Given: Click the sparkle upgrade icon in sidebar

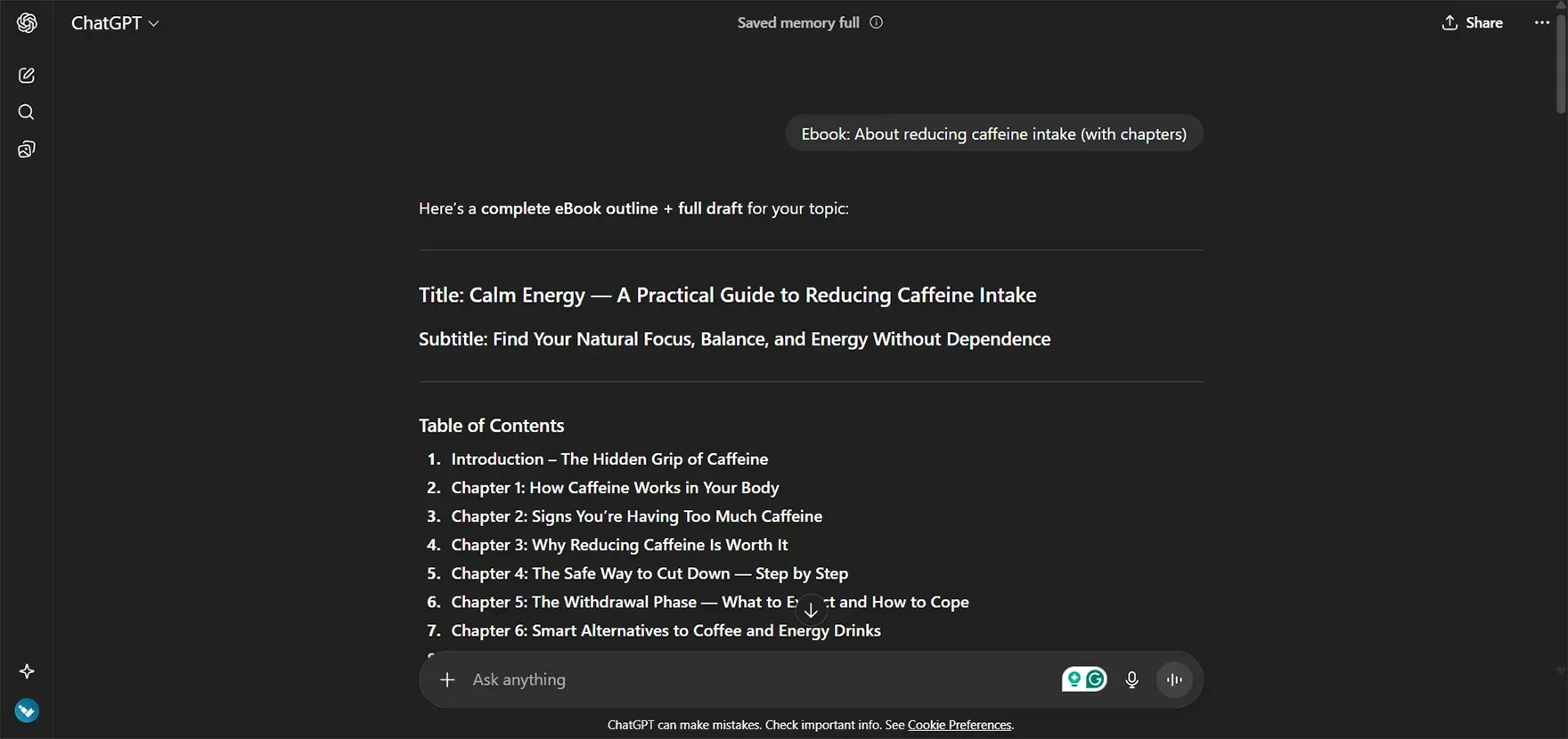Looking at the screenshot, I should 27,671.
